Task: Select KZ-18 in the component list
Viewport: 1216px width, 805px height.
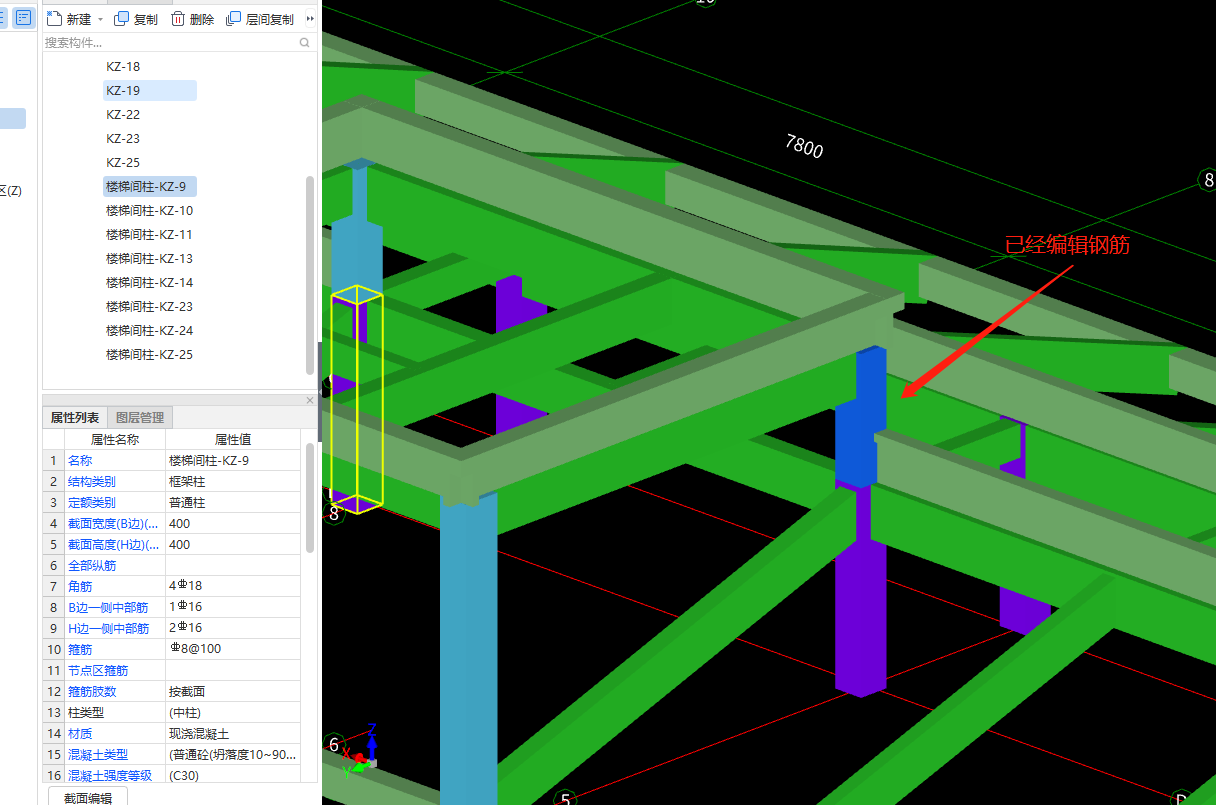Action: tap(123, 67)
